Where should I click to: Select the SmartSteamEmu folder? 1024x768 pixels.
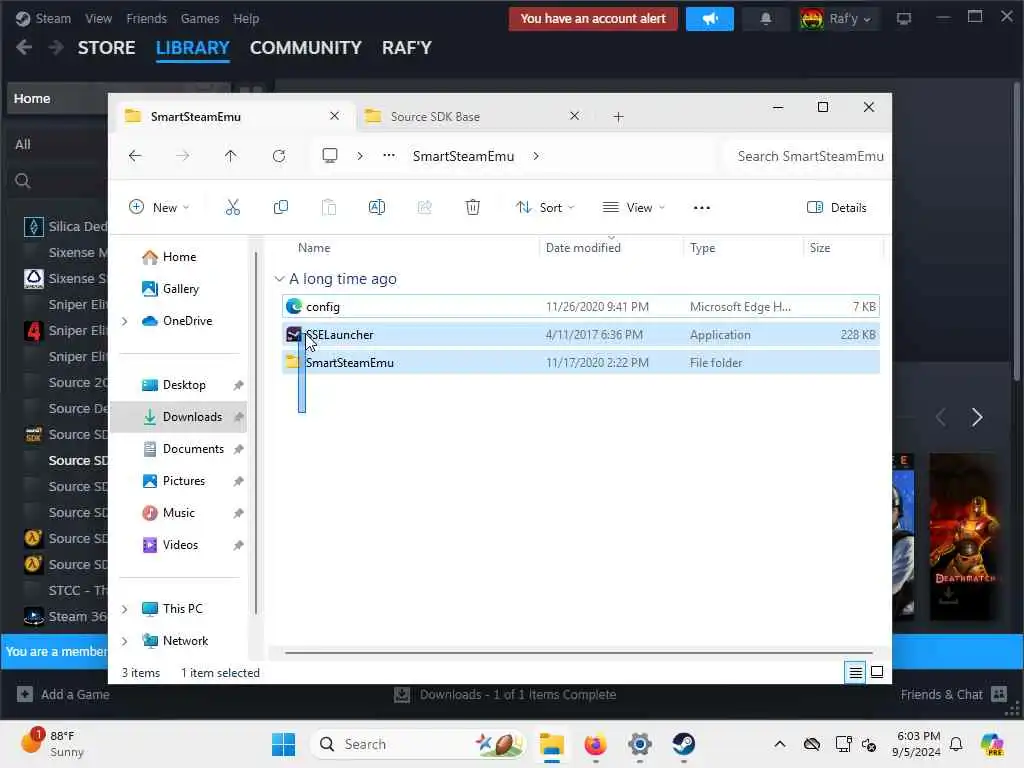pyautogui.click(x=581, y=362)
